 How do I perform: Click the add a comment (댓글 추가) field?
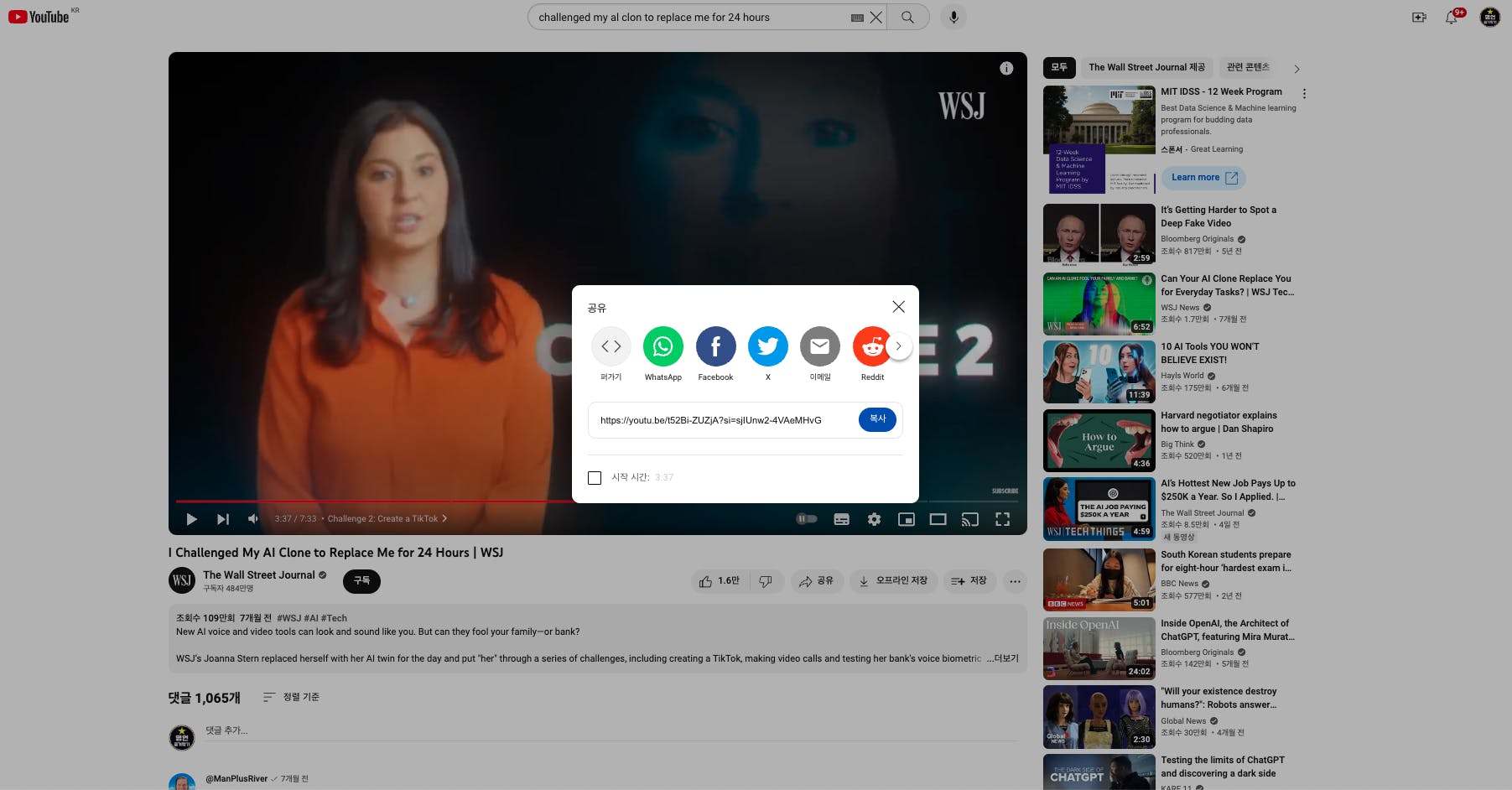pos(611,731)
